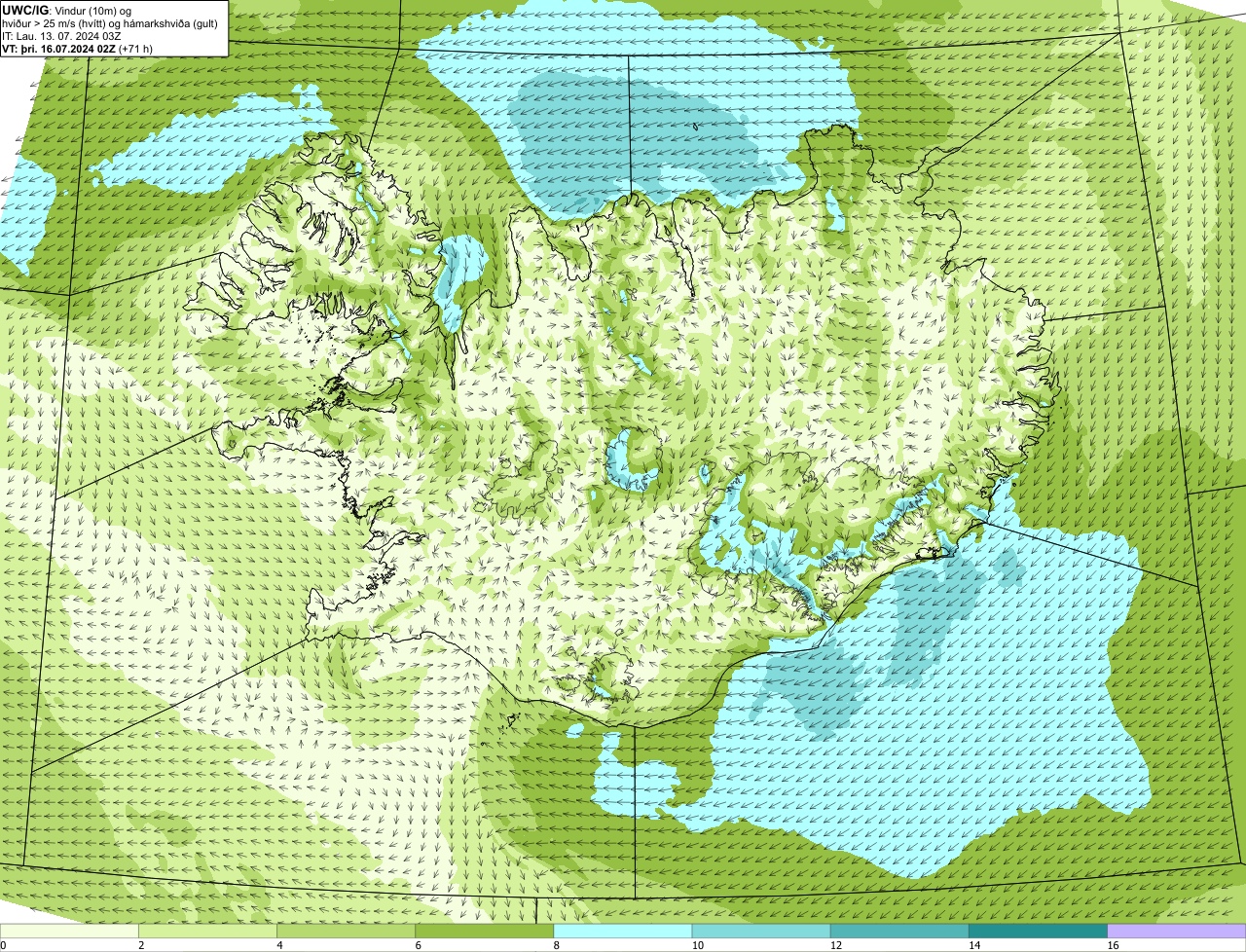Click the colorbar tick label '12'

835,945
